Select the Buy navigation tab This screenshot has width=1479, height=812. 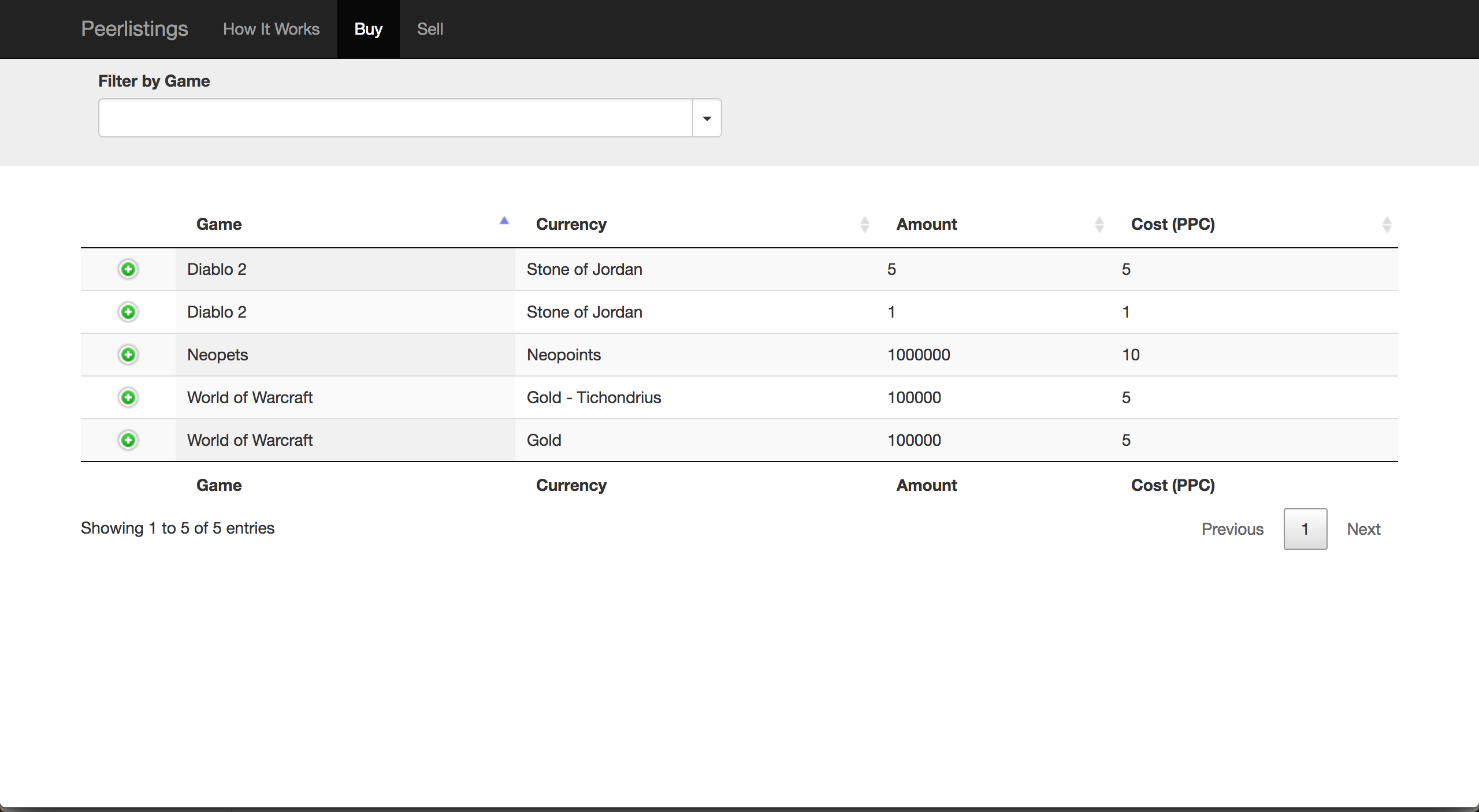(368, 29)
